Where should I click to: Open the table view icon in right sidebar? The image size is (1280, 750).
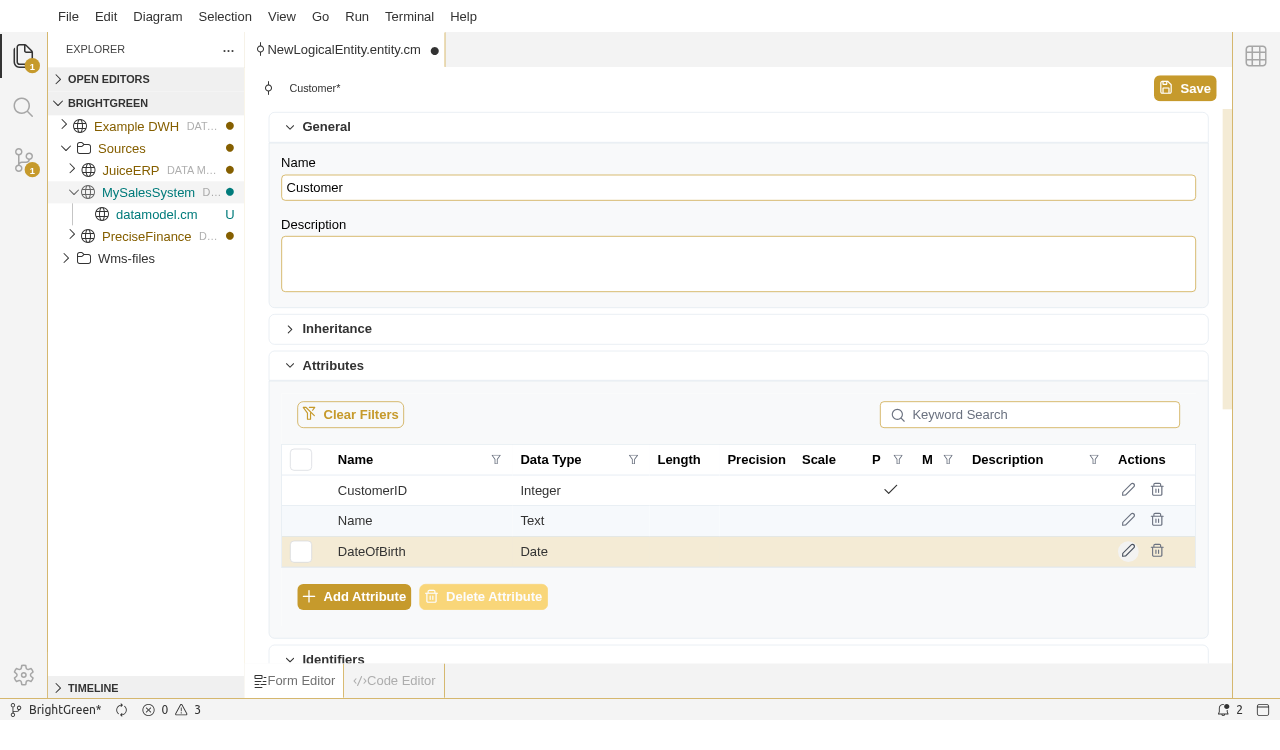[1256, 56]
